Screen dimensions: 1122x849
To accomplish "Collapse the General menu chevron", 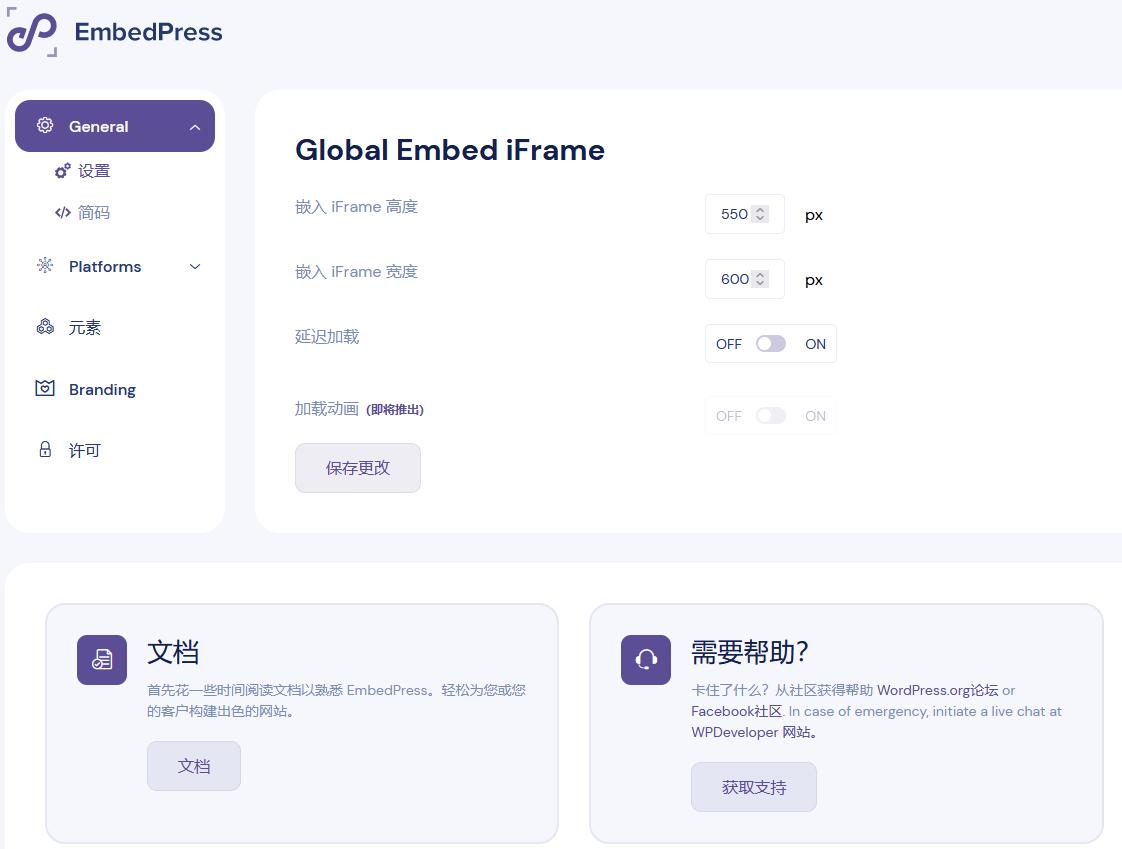I will tap(195, 127).
